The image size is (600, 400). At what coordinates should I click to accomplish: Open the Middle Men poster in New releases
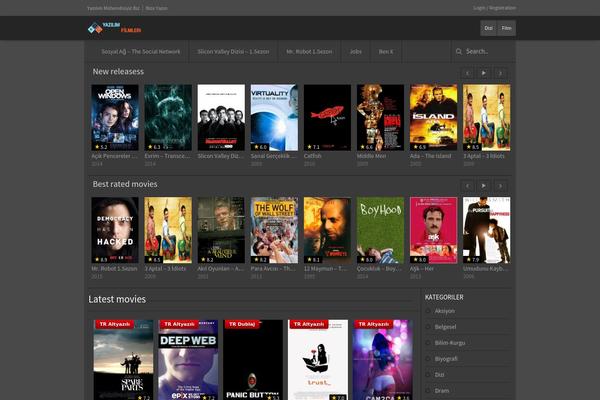point(380,118)
